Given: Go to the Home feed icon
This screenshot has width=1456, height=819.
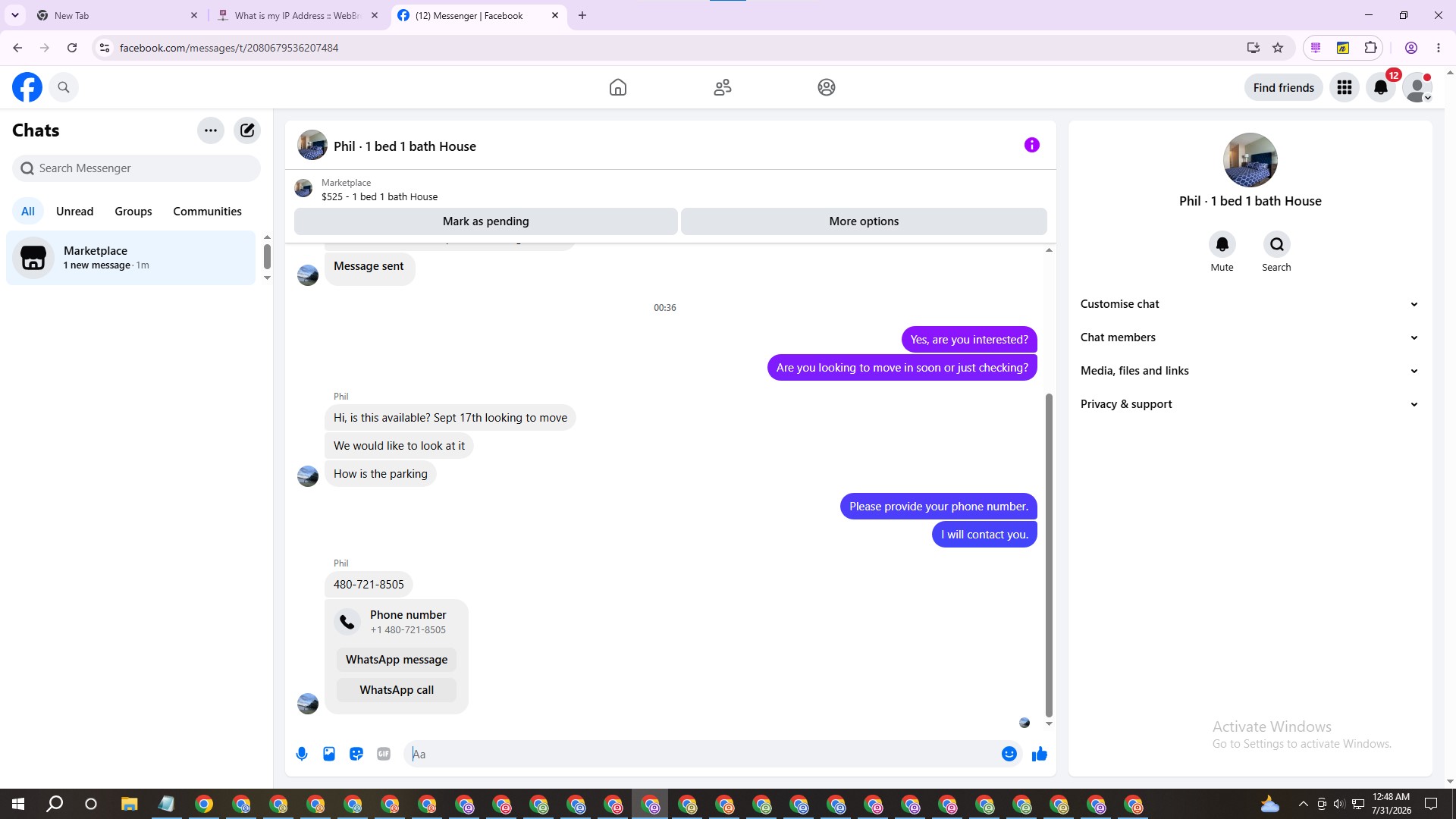Looking at the screenshot, I should pos(618,87).
